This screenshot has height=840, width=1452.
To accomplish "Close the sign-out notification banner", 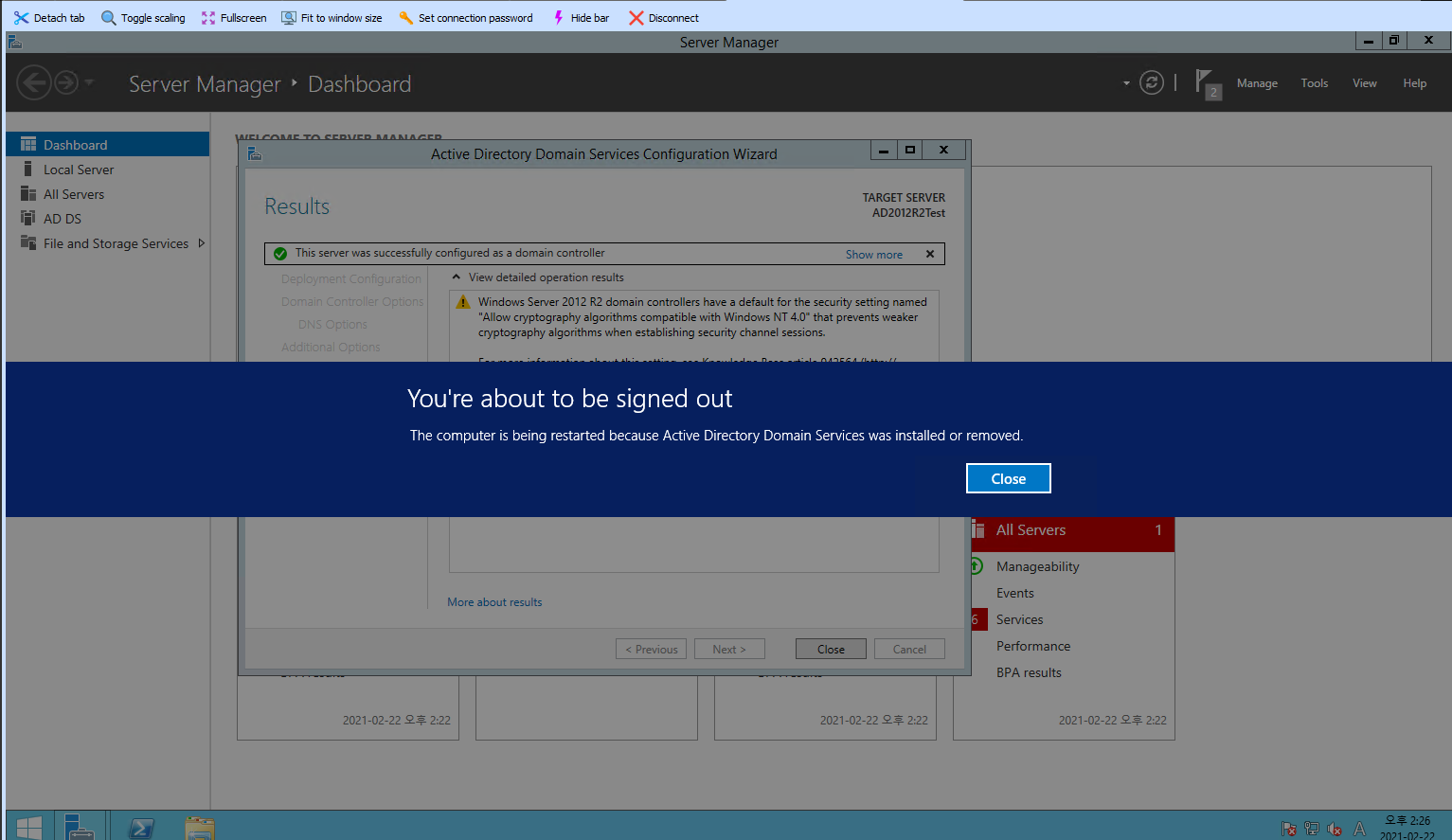I will tap(1008, 478).
